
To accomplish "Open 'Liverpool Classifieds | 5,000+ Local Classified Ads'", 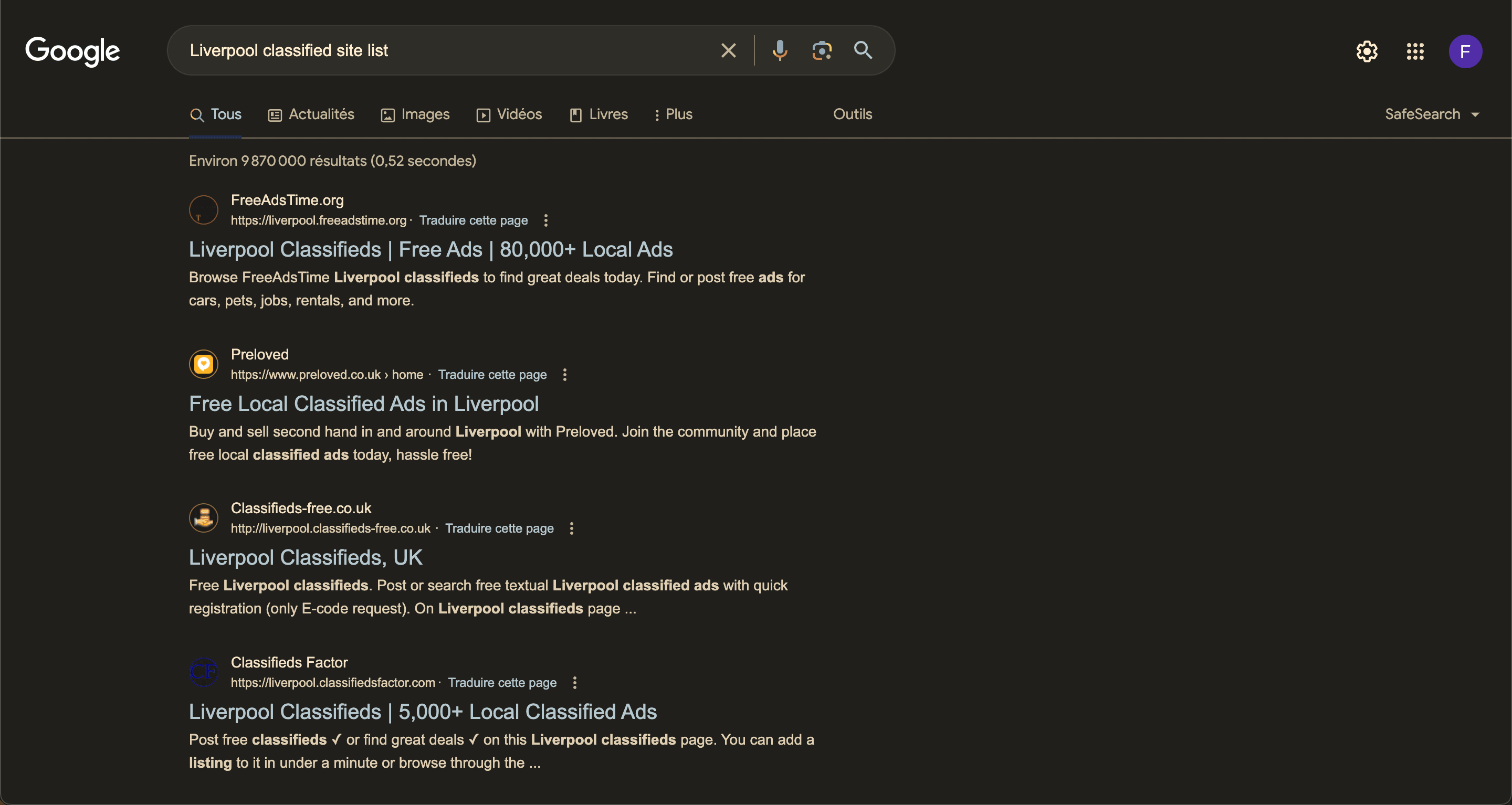I will pos(423,712).
